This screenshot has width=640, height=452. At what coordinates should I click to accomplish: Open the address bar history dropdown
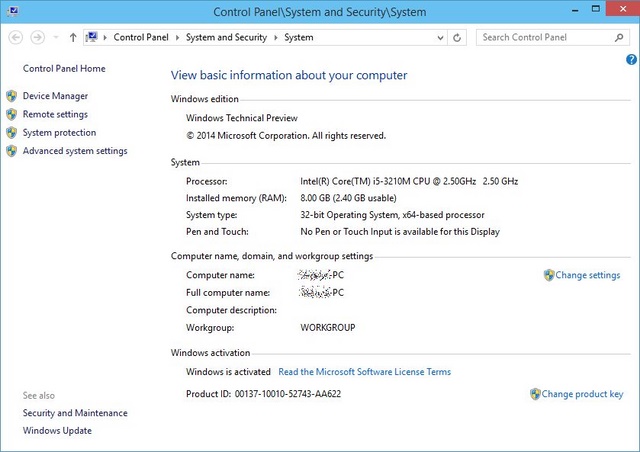click(x=440, y=38)
